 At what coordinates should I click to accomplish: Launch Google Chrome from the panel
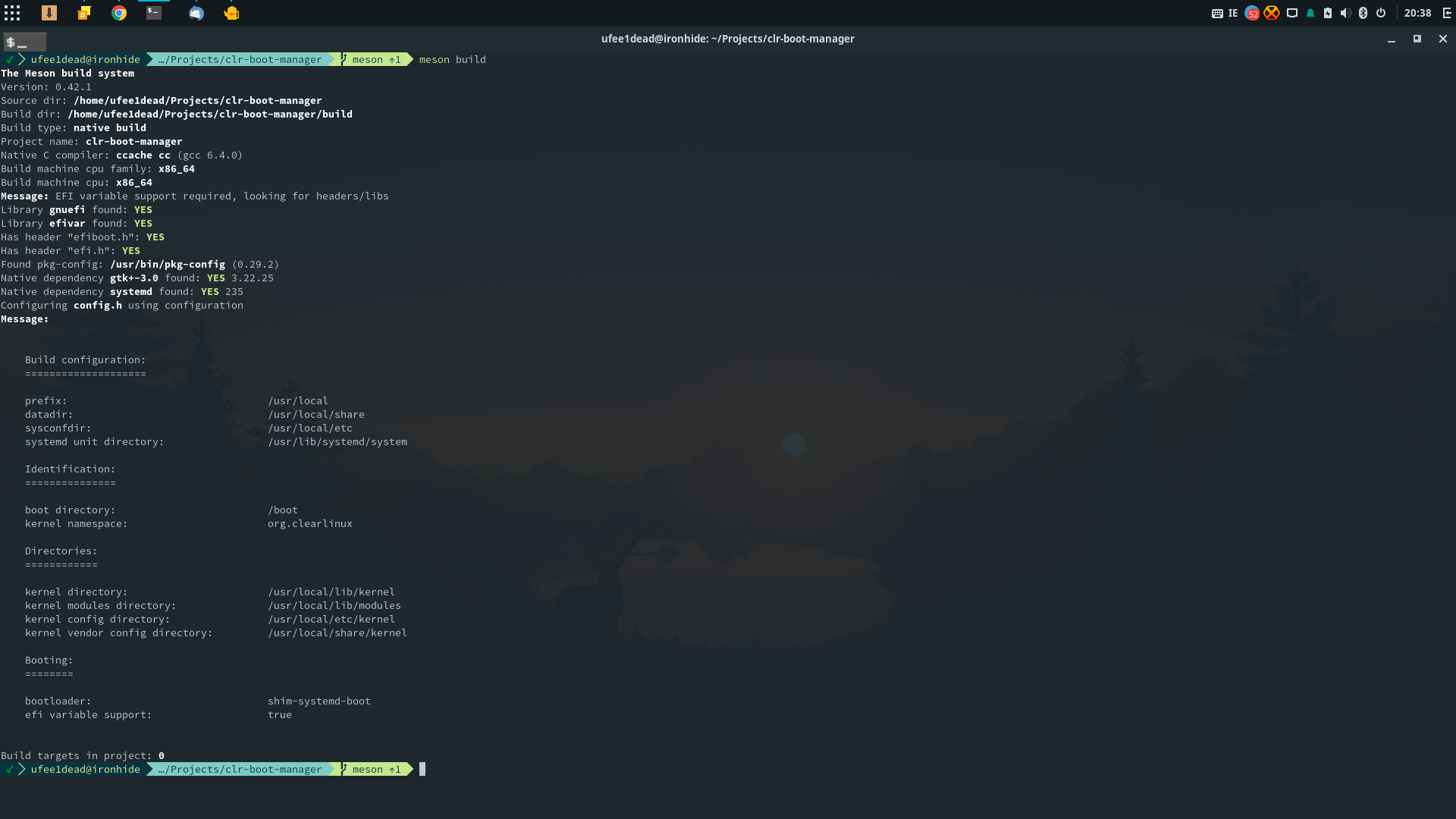coord(119,13)
